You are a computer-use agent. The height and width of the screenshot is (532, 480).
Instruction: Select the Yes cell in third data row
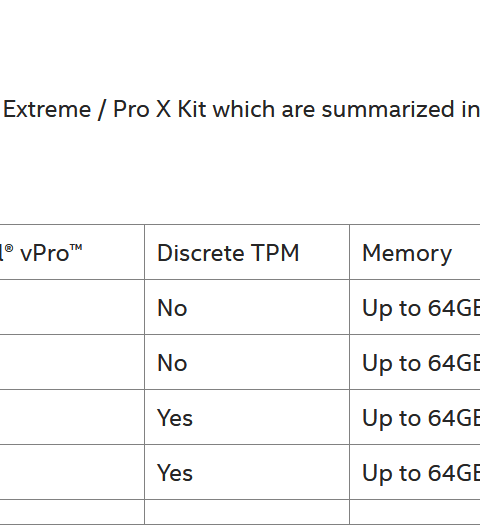pyautogui.click(x=247, y=417)
